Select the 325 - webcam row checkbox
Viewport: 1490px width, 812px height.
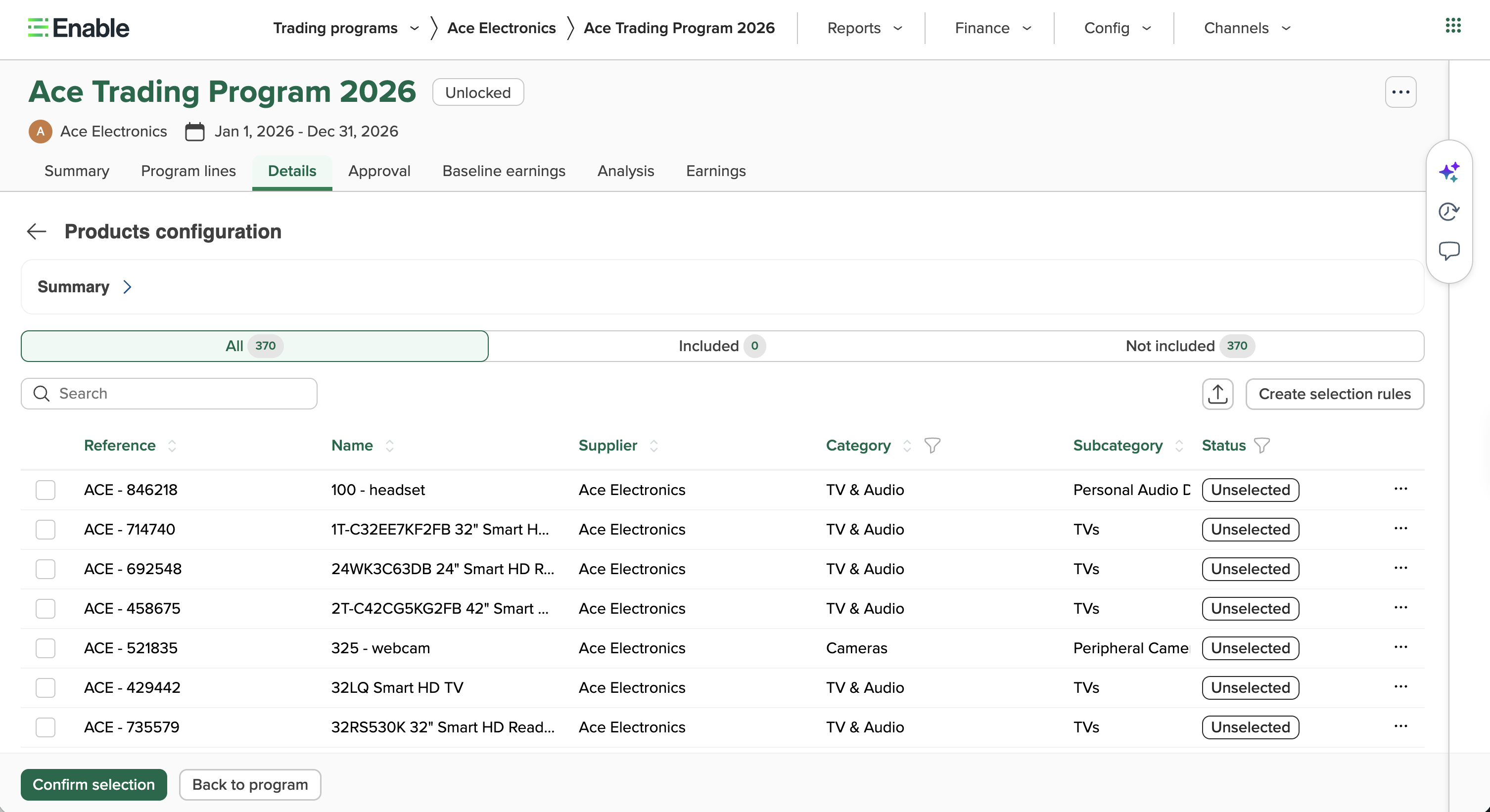pos(45,648)
